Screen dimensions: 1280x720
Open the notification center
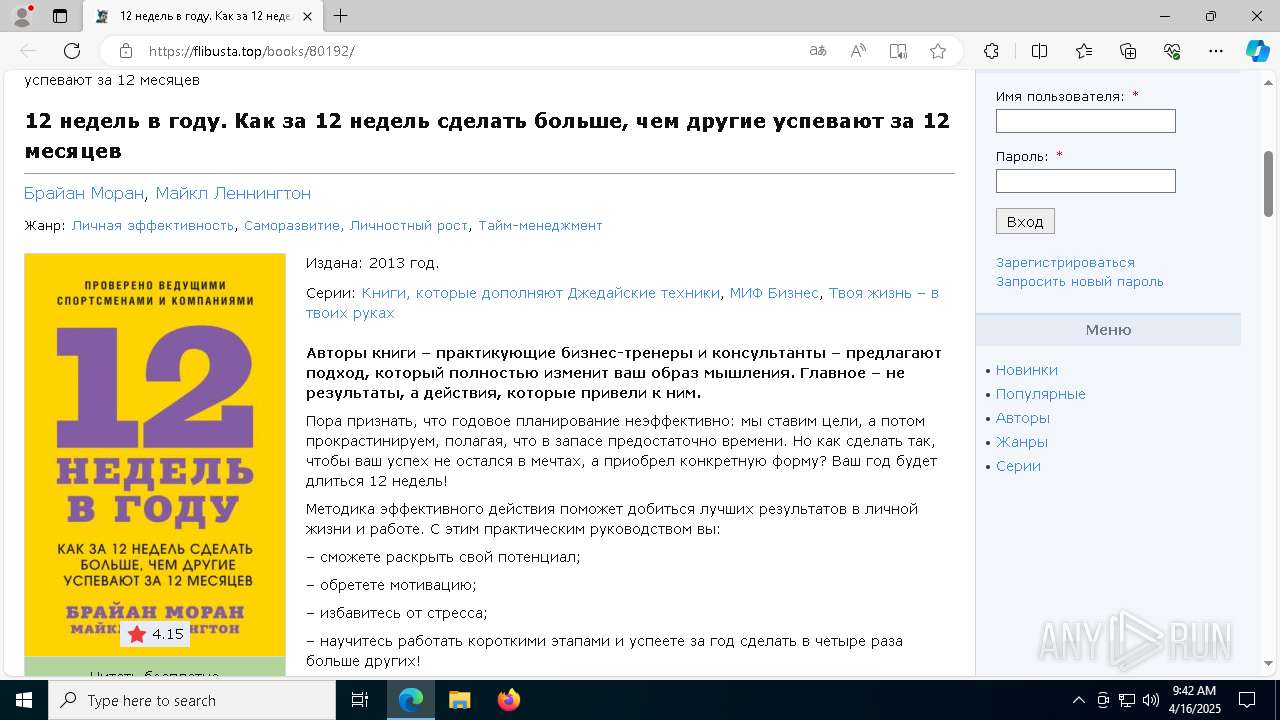tap(1247, 700)
